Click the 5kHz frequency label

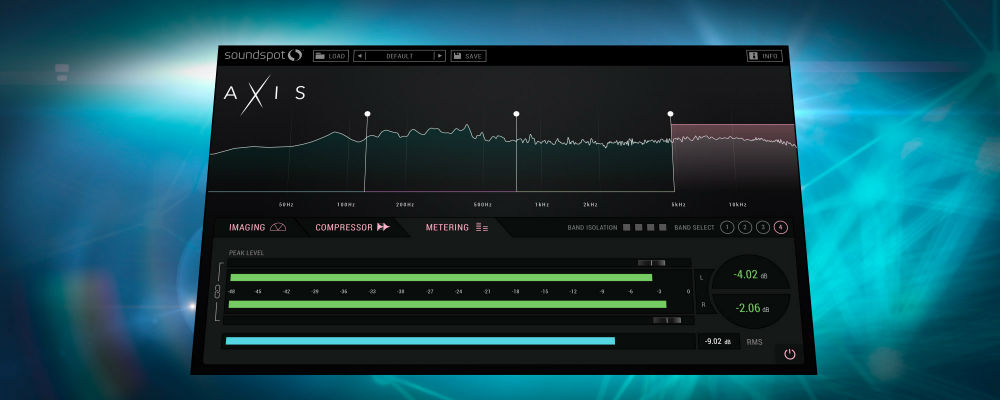coord(678,205)
